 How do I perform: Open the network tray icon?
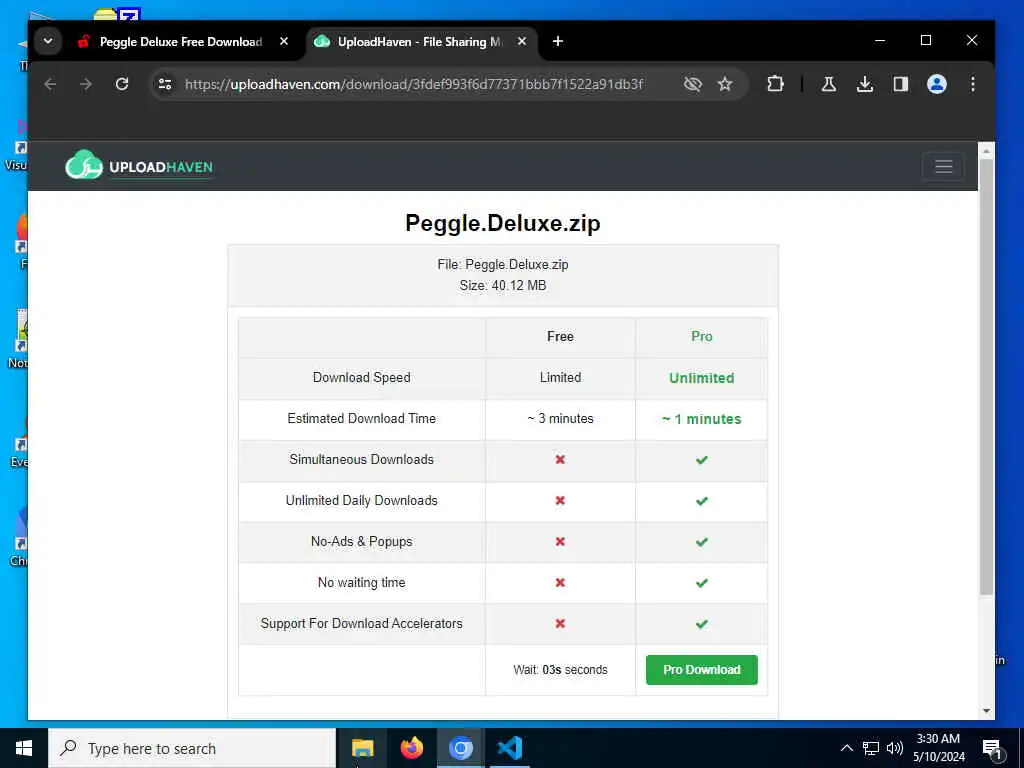[x=871, y=748]
